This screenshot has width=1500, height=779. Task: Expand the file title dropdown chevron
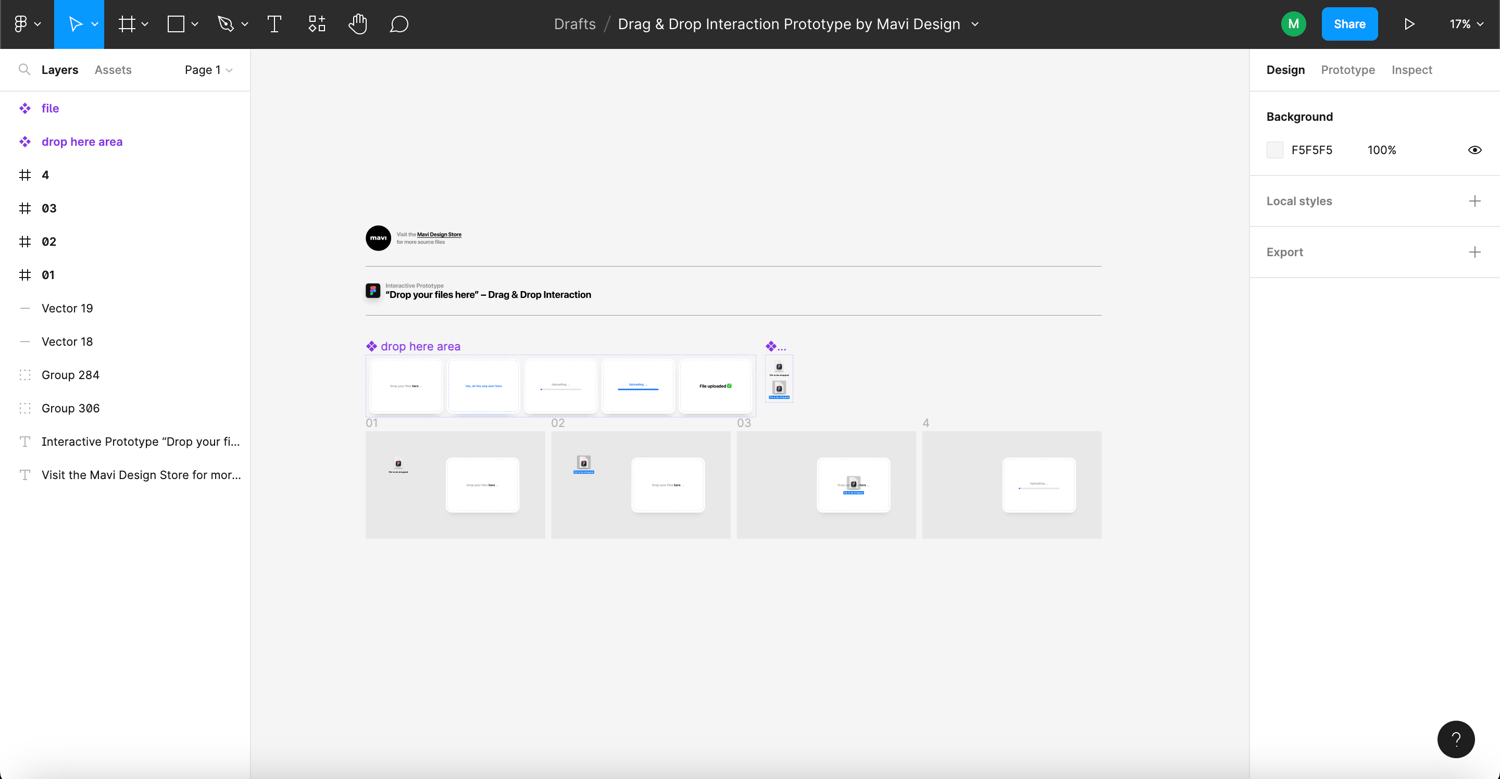pyautogui.click(x=975, y=24)
